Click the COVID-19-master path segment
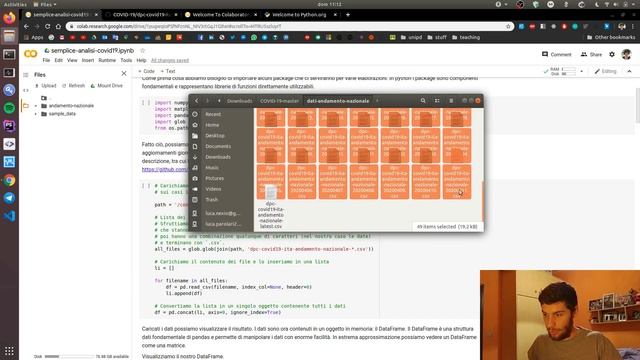Image resolution: width=640 pixels, height=360 pixels. pos(279,101)
